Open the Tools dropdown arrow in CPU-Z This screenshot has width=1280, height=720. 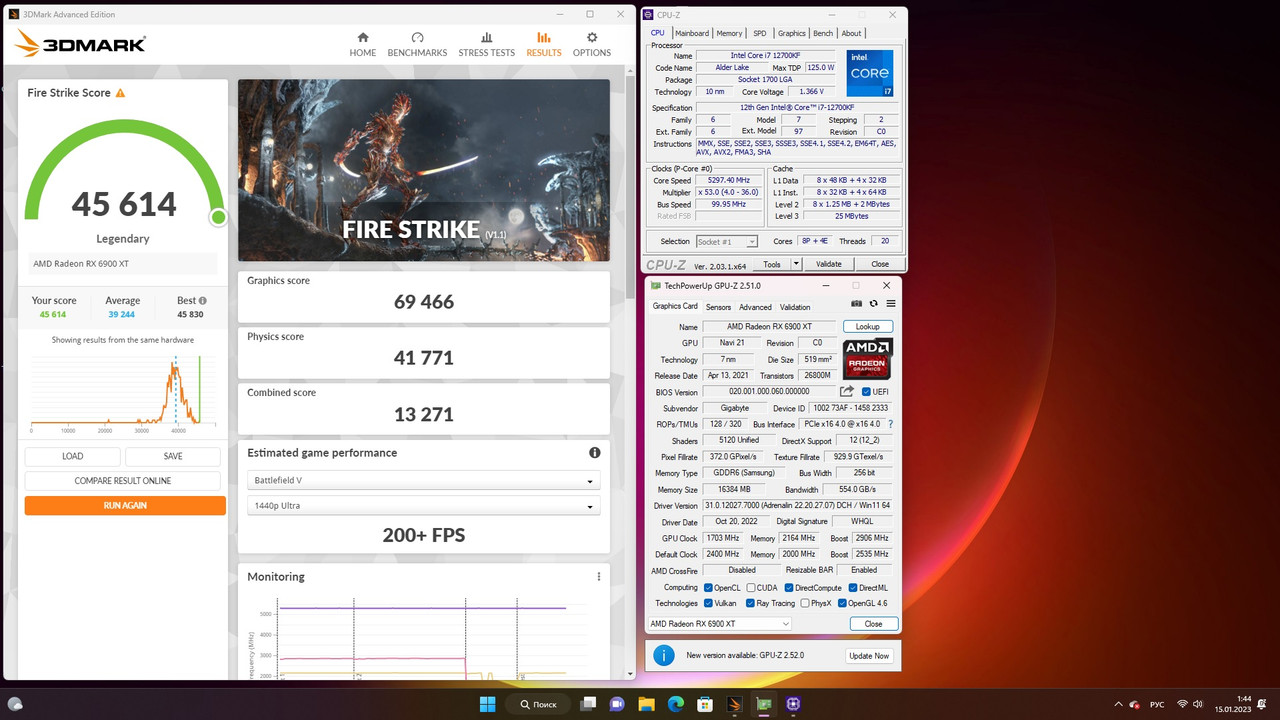click(x=796, y=264)
